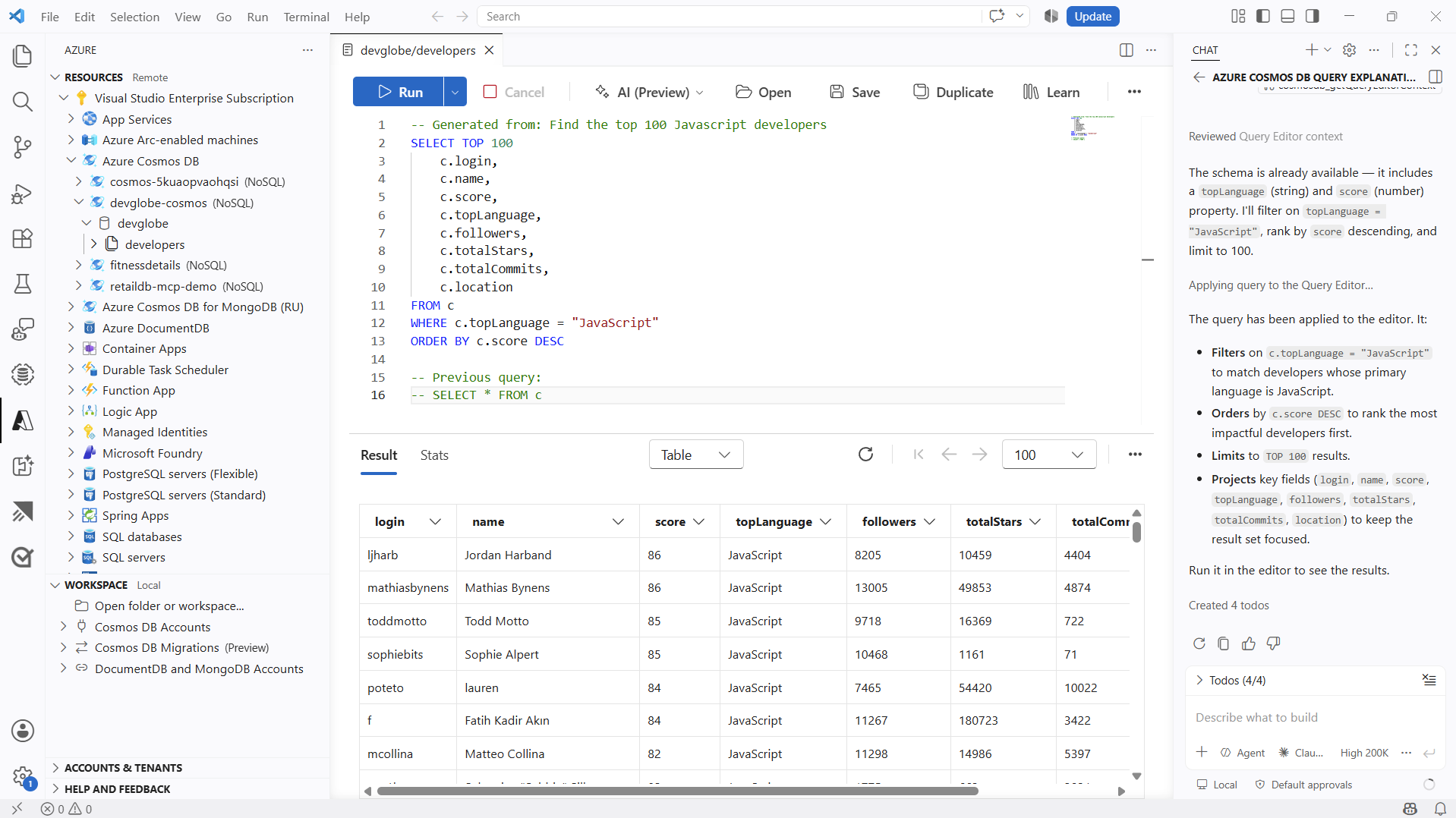Open the AI (Preview) dropdown

[x=649, y=92]
